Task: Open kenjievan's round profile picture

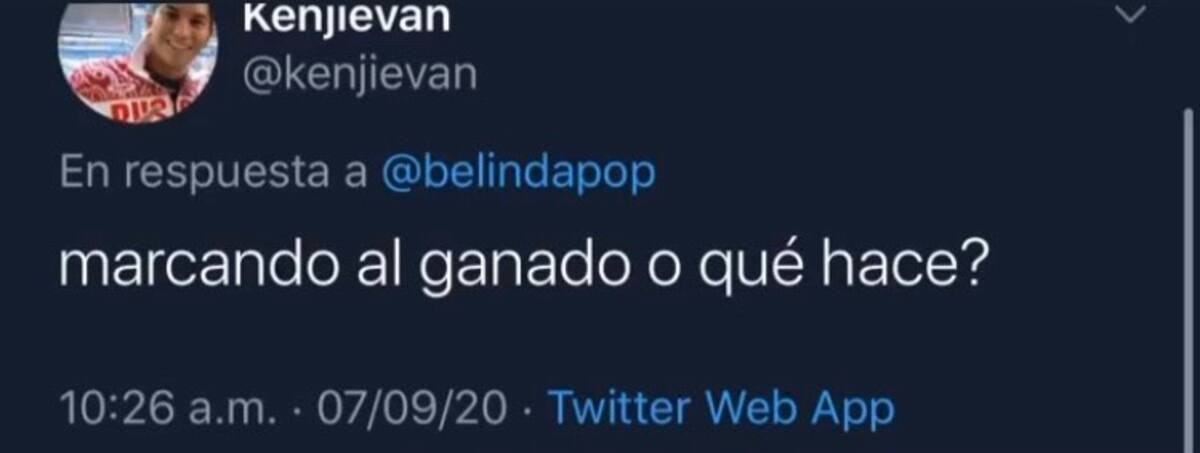Action: [137, 60]
